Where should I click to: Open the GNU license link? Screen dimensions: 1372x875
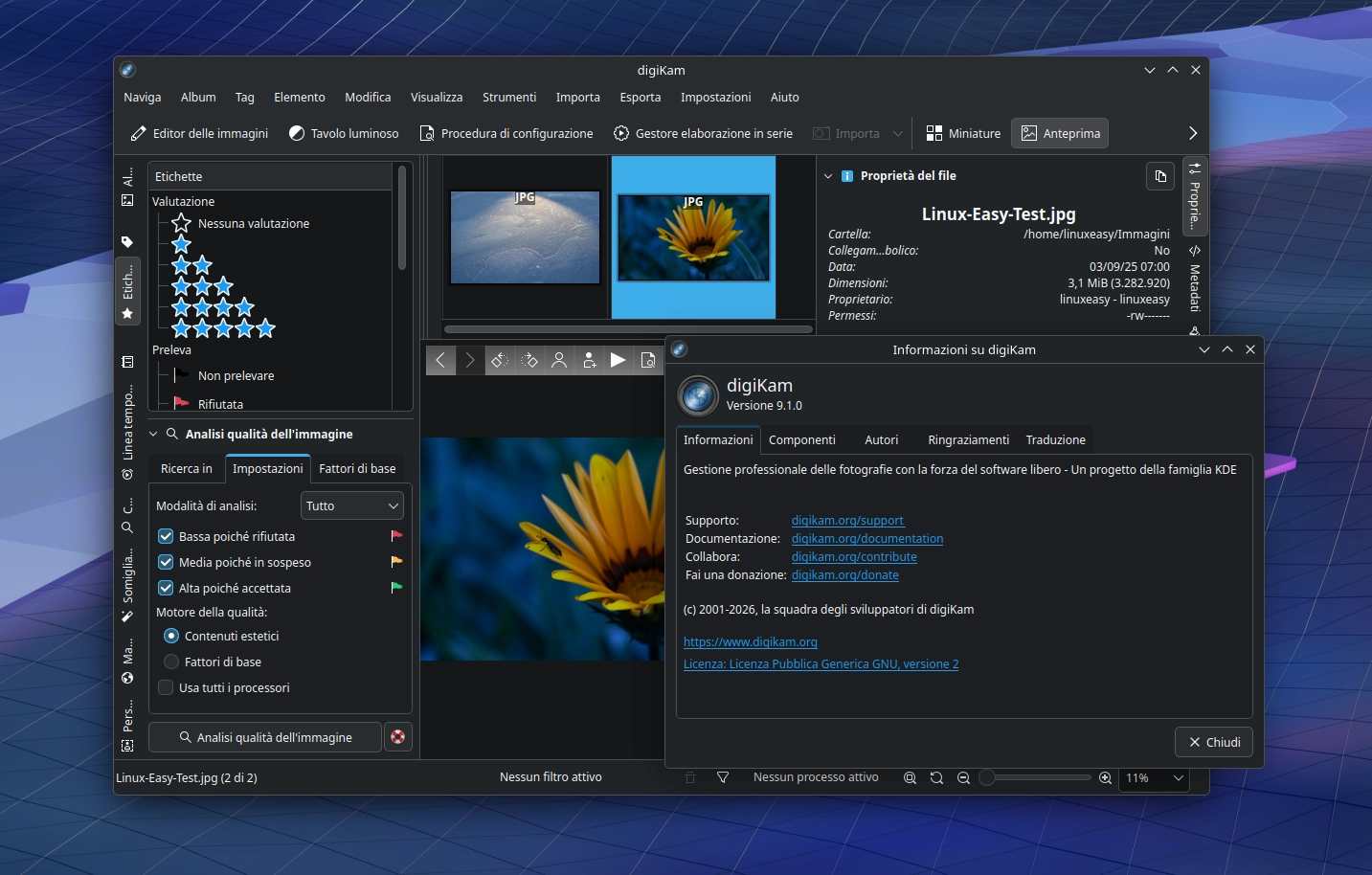point(821,664)
